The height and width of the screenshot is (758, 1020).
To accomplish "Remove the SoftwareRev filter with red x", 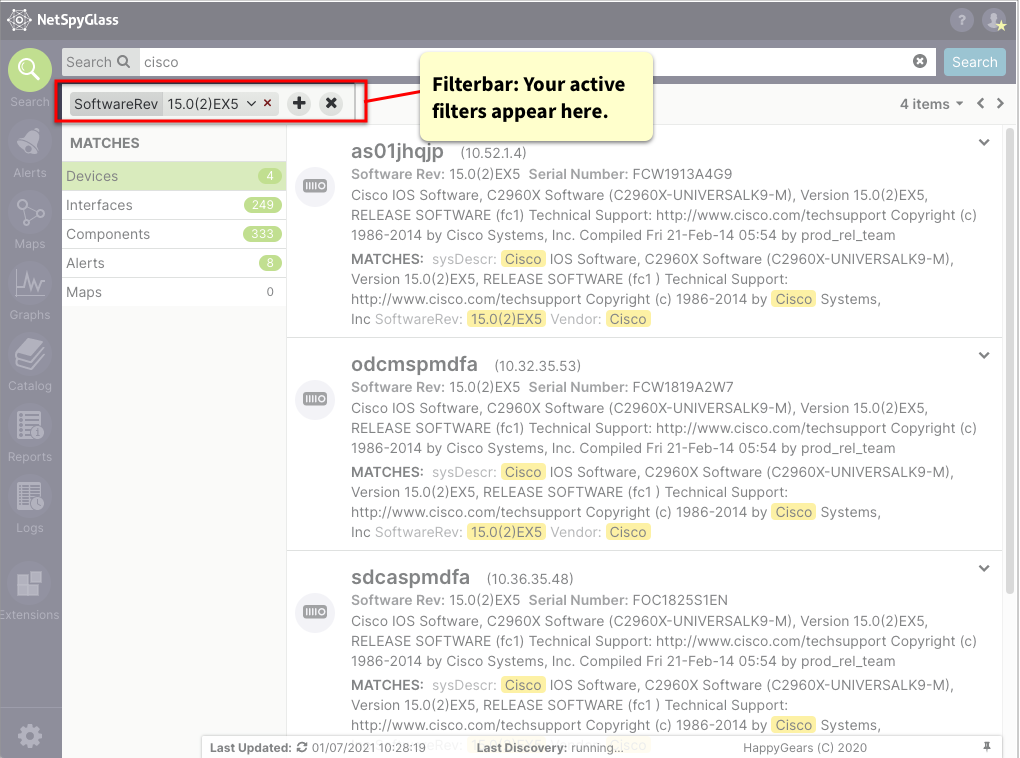I will (x=267, y=103).
